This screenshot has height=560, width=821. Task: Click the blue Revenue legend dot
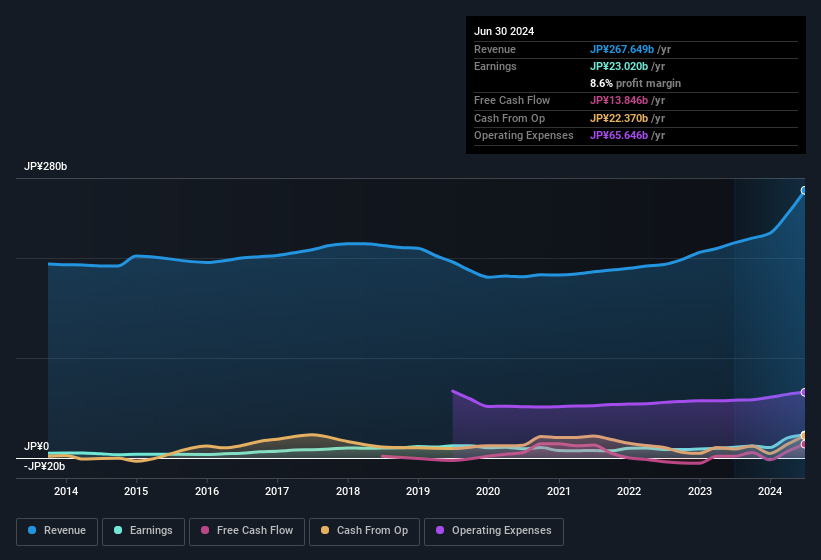coord(33,531)
